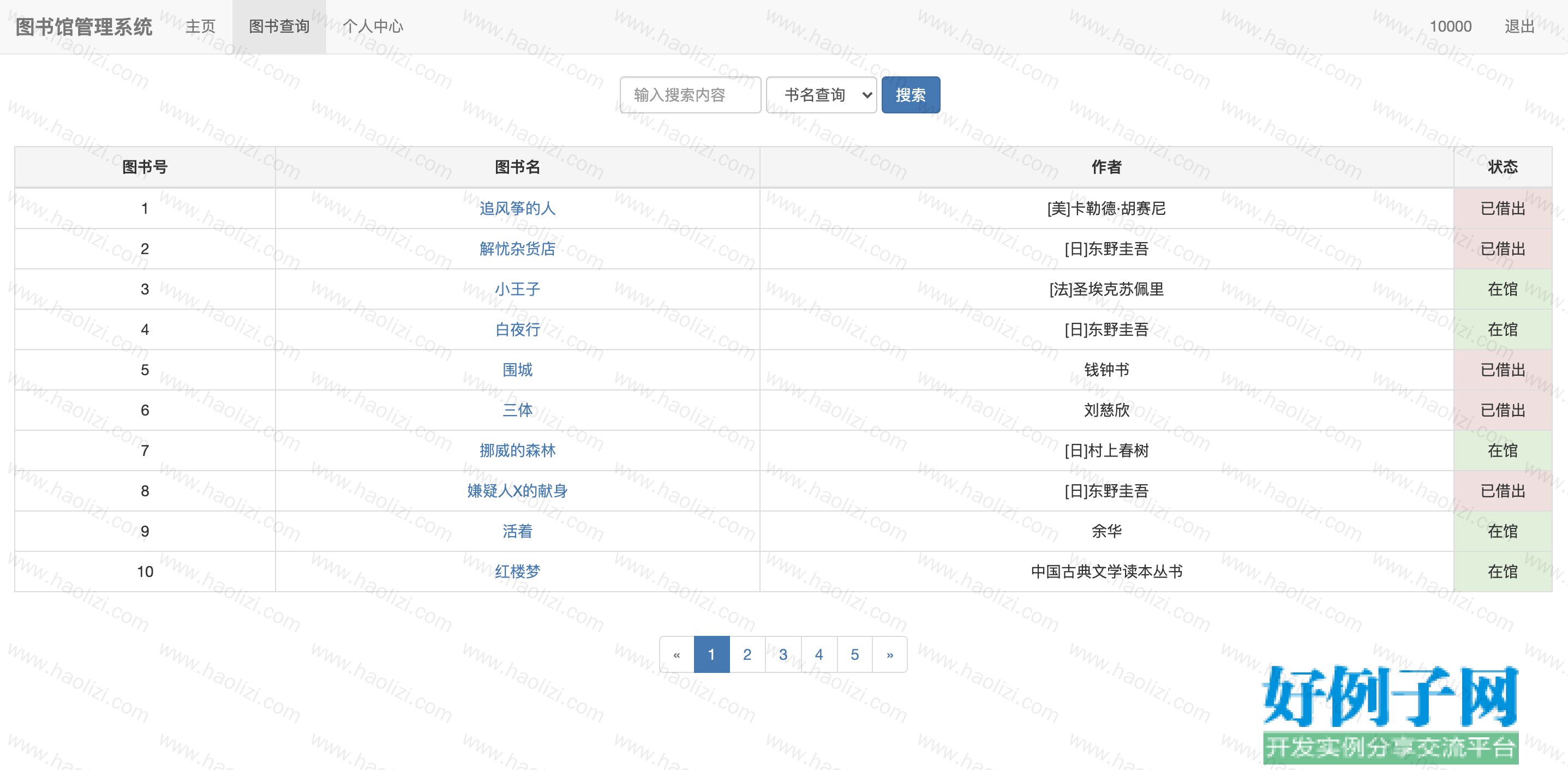Go to pagination page 4
Image resolution: width=1568 pixels, height=770 pixels.
(819, 654)
